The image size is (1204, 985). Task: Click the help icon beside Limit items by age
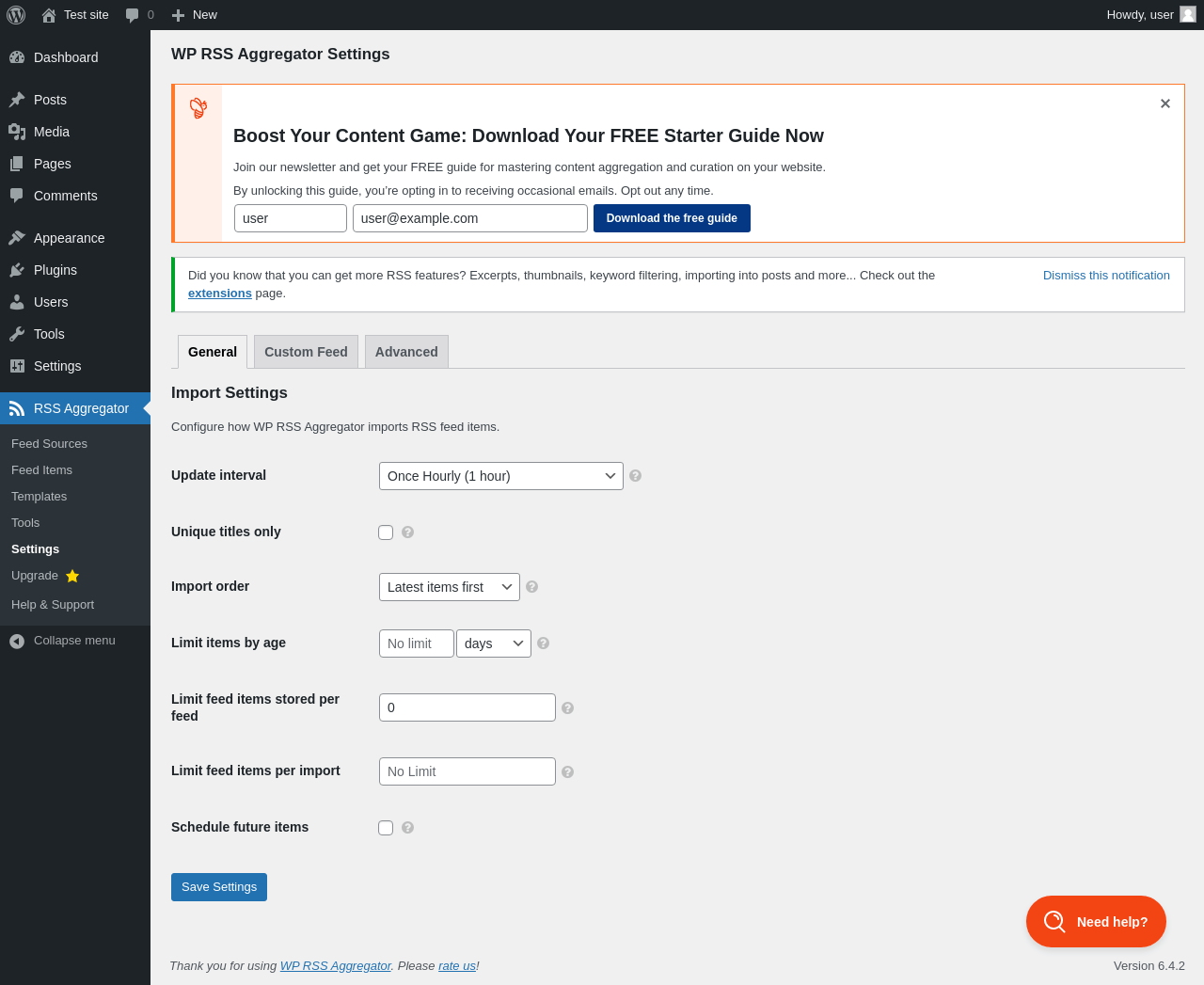(544, 643)
